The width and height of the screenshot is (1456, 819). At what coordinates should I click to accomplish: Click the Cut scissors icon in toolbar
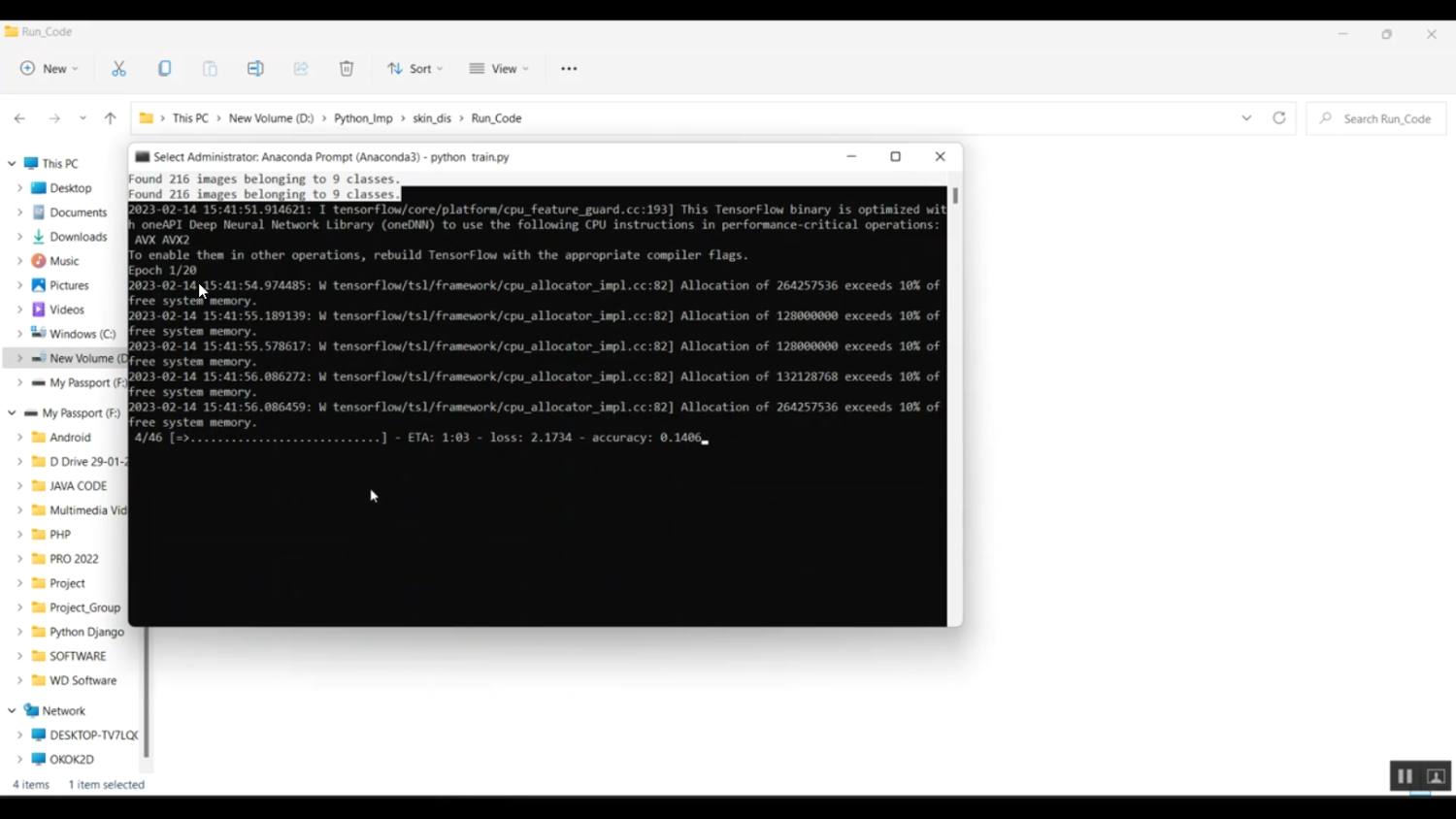pos(118,69)
